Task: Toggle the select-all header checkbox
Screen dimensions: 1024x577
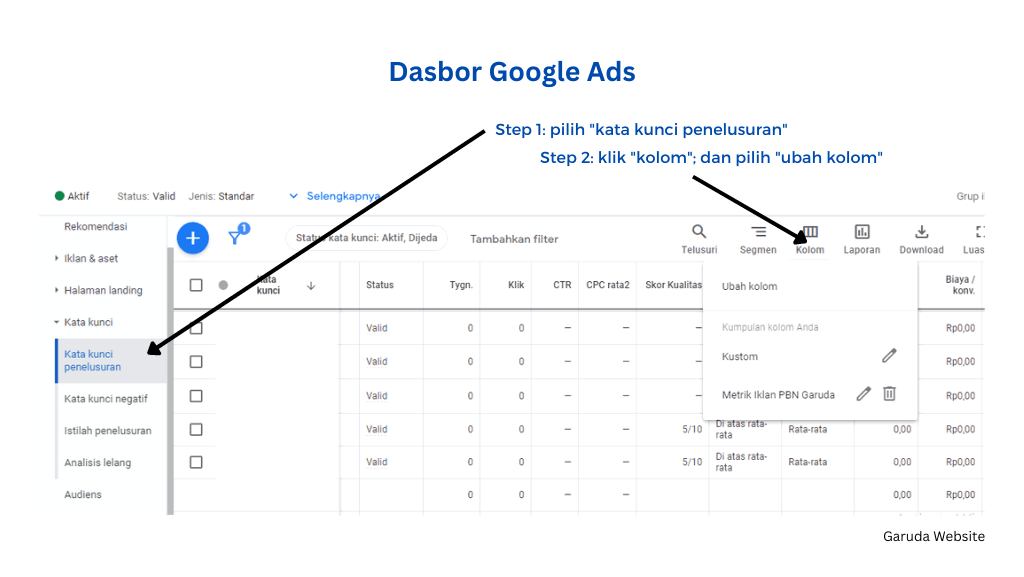Action: (x=196, y=285)
